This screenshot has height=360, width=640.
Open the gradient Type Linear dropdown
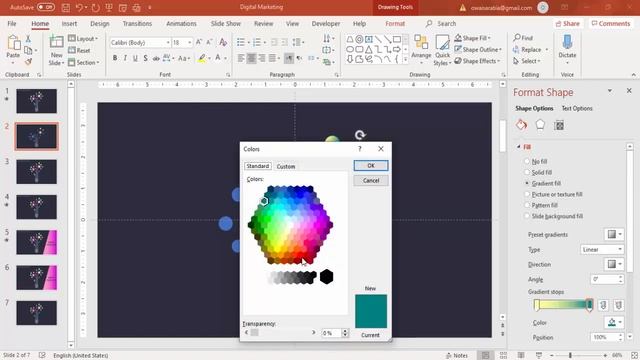pos(602,249)
